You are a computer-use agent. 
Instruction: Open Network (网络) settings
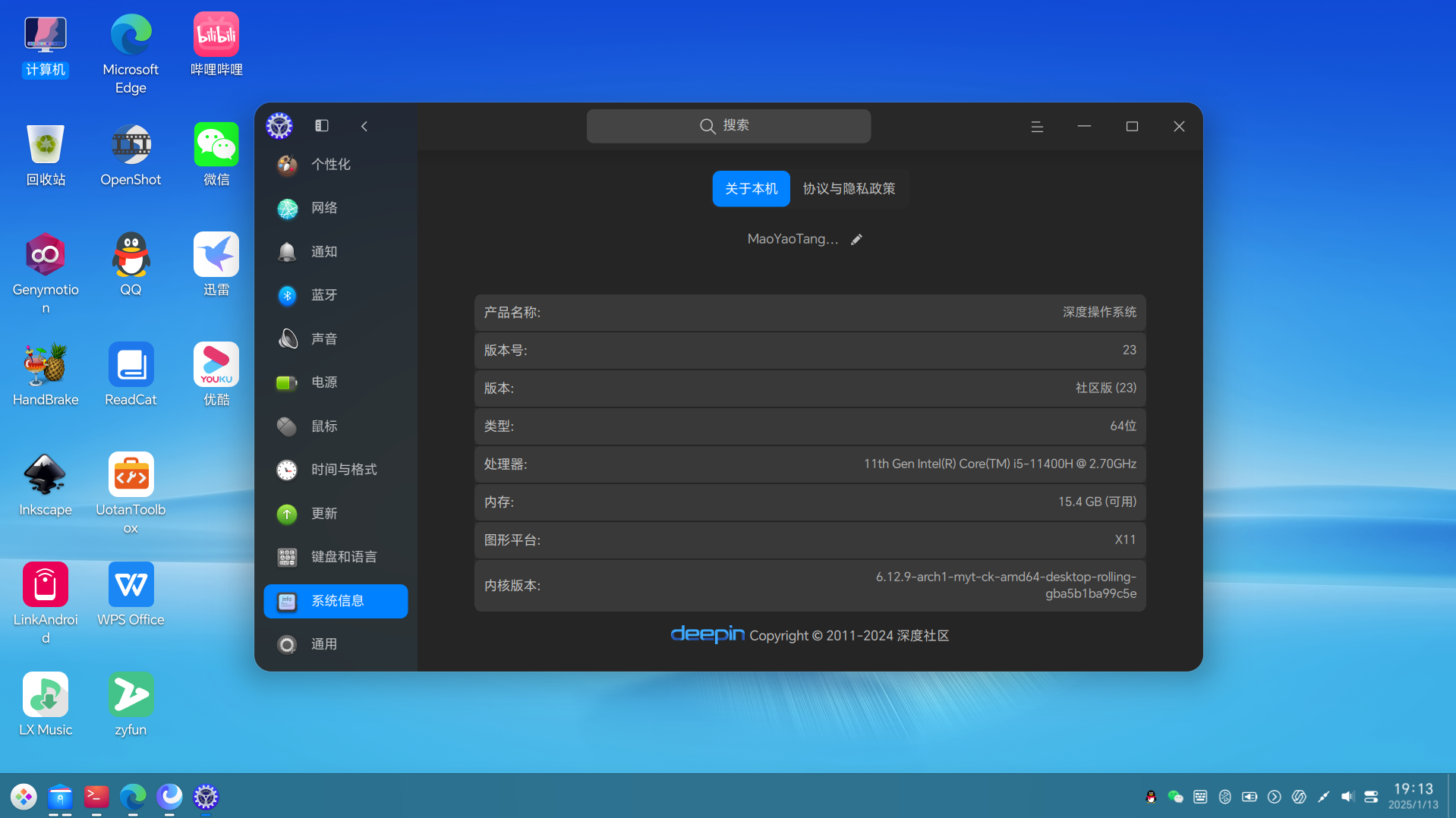pyautogui.click(x=336, y=208)
